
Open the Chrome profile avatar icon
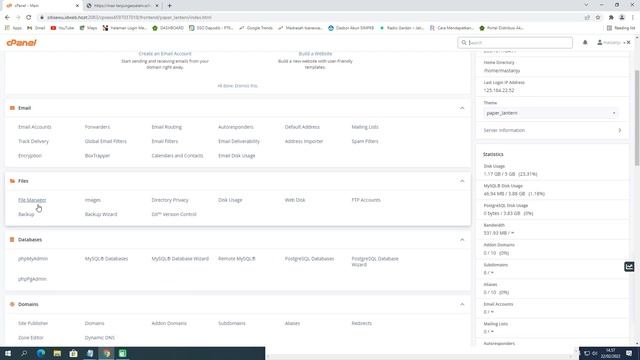click(x=622, y=18)
